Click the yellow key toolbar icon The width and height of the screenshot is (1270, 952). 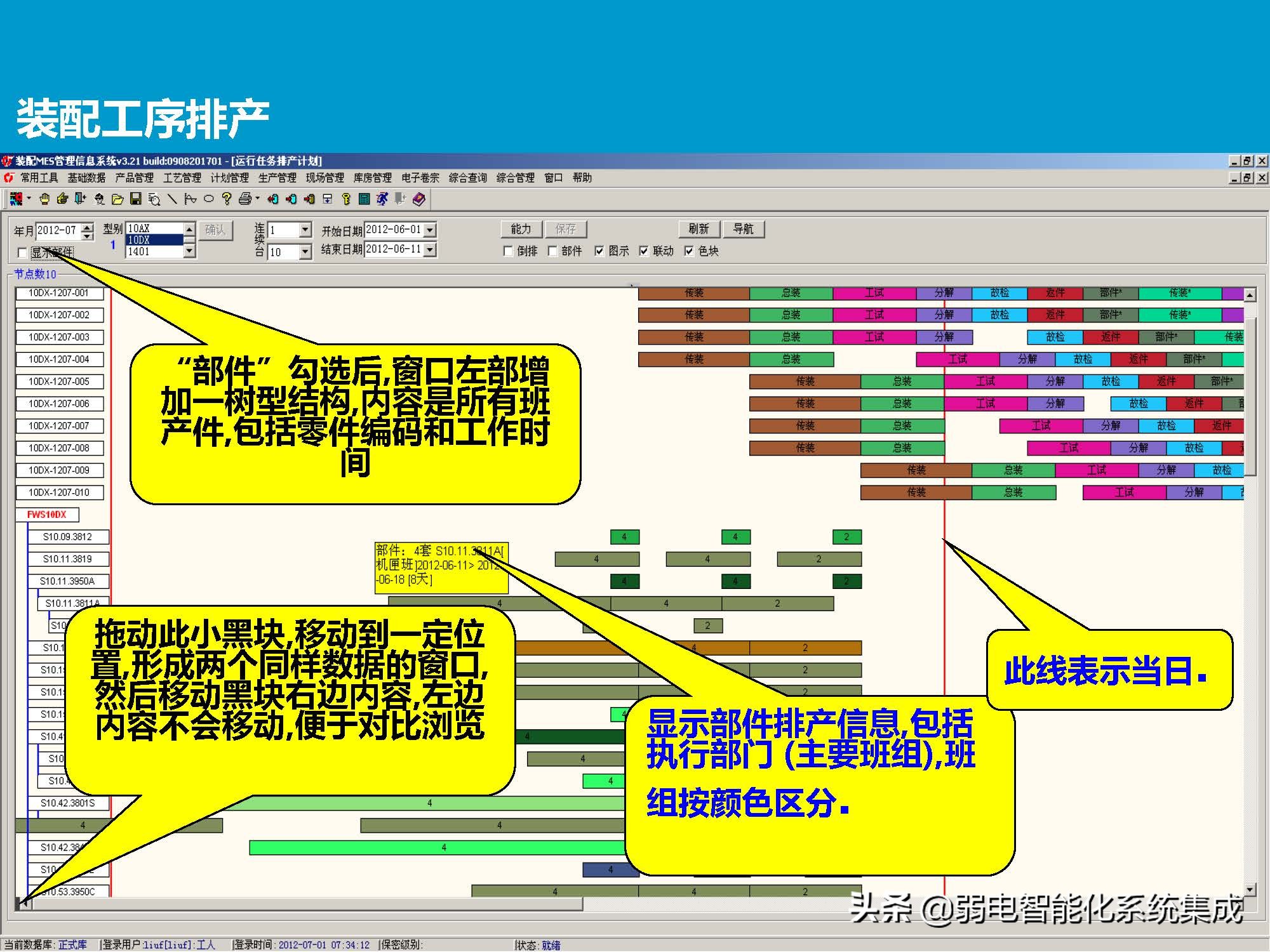click(x=346, y=199)
